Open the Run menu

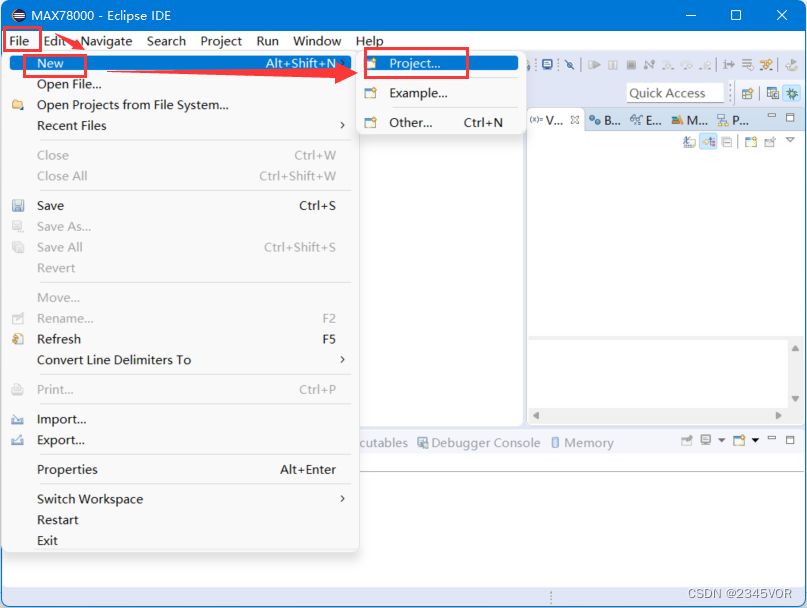coord(268,41)
